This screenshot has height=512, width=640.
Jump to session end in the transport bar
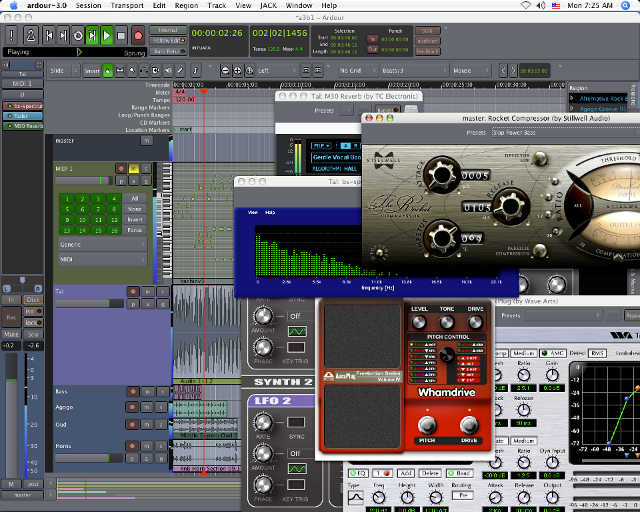[x=63, y=36]
